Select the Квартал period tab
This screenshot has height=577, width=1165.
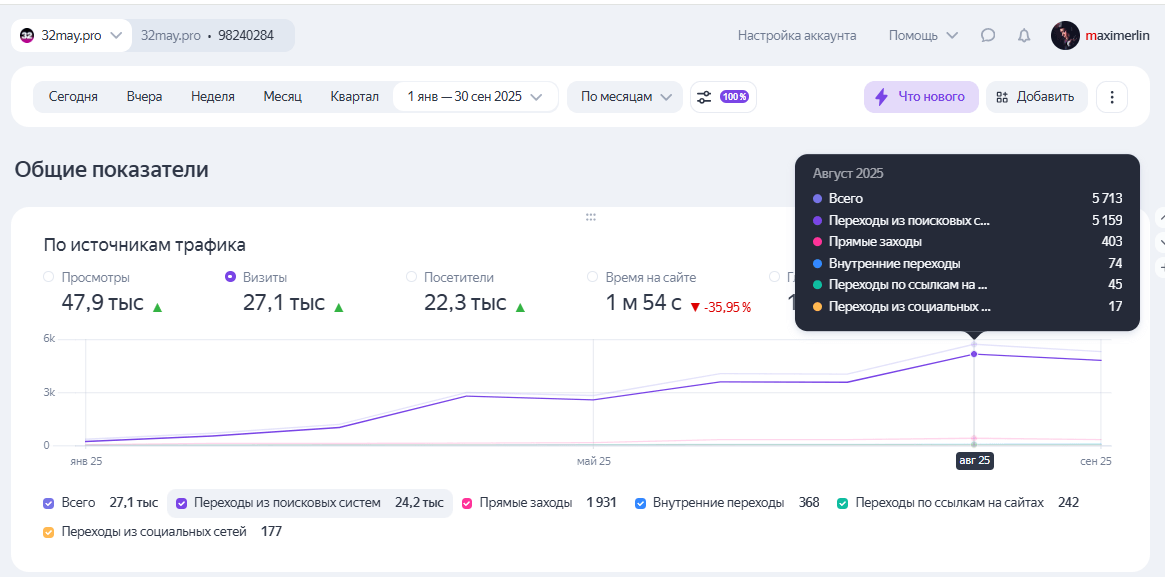(354, 97)
